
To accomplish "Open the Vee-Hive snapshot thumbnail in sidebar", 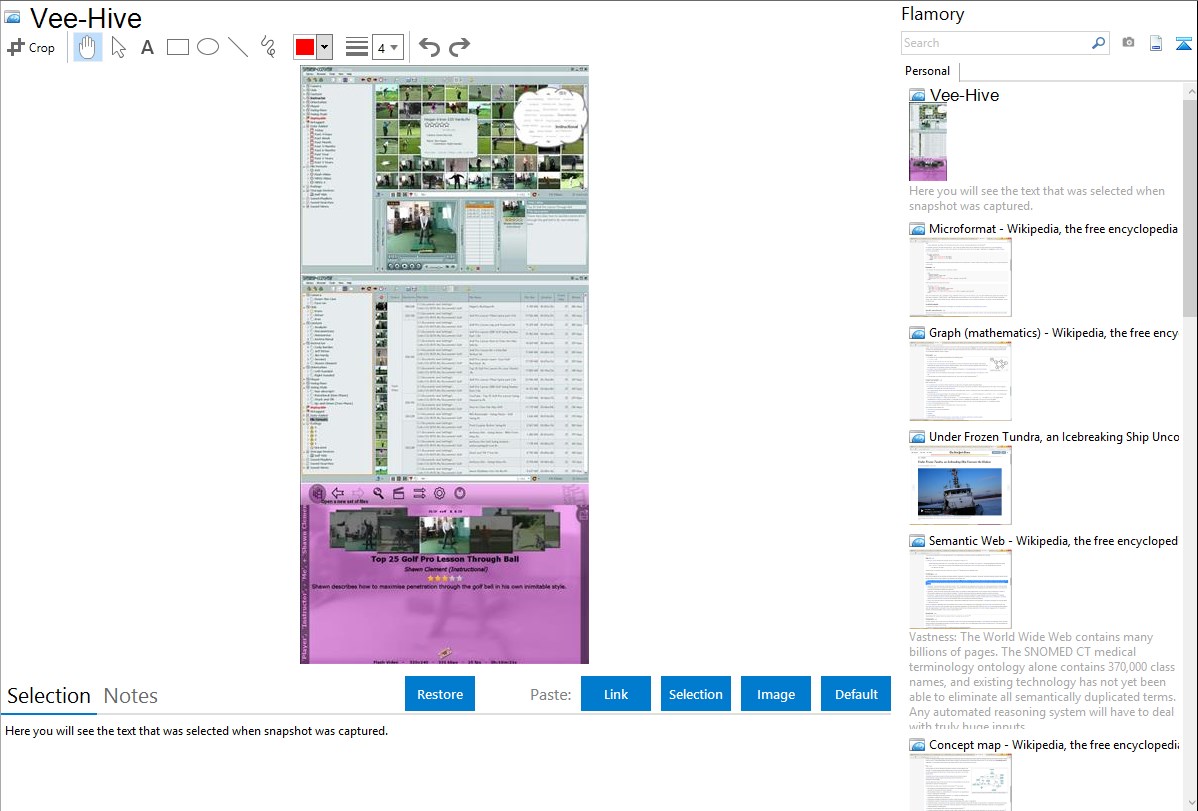I will [x=928, y=142].
